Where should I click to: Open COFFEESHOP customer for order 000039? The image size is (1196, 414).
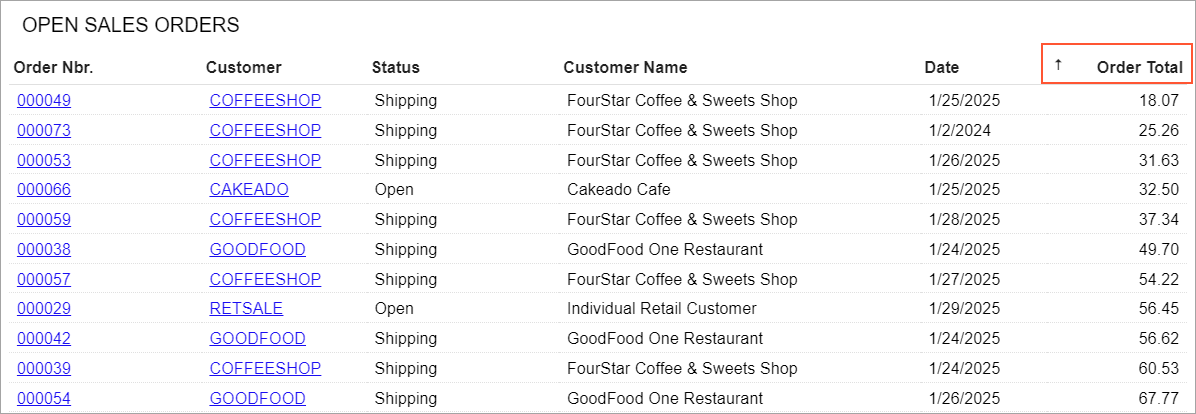point(265,368)
